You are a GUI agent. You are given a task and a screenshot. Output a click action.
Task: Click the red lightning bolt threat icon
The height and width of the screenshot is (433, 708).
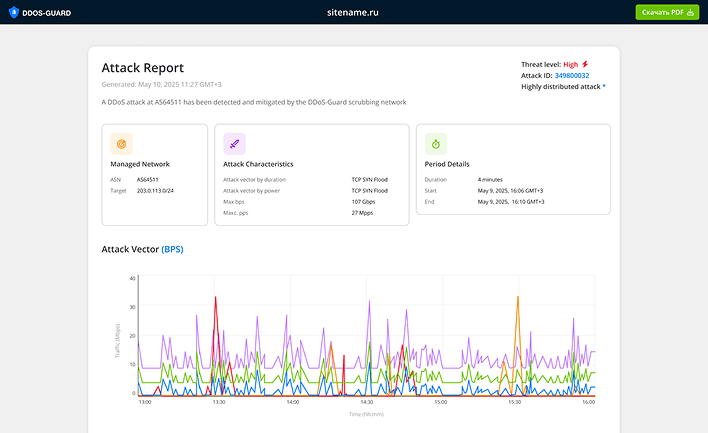pyautogui.click(x=586, y=64)
